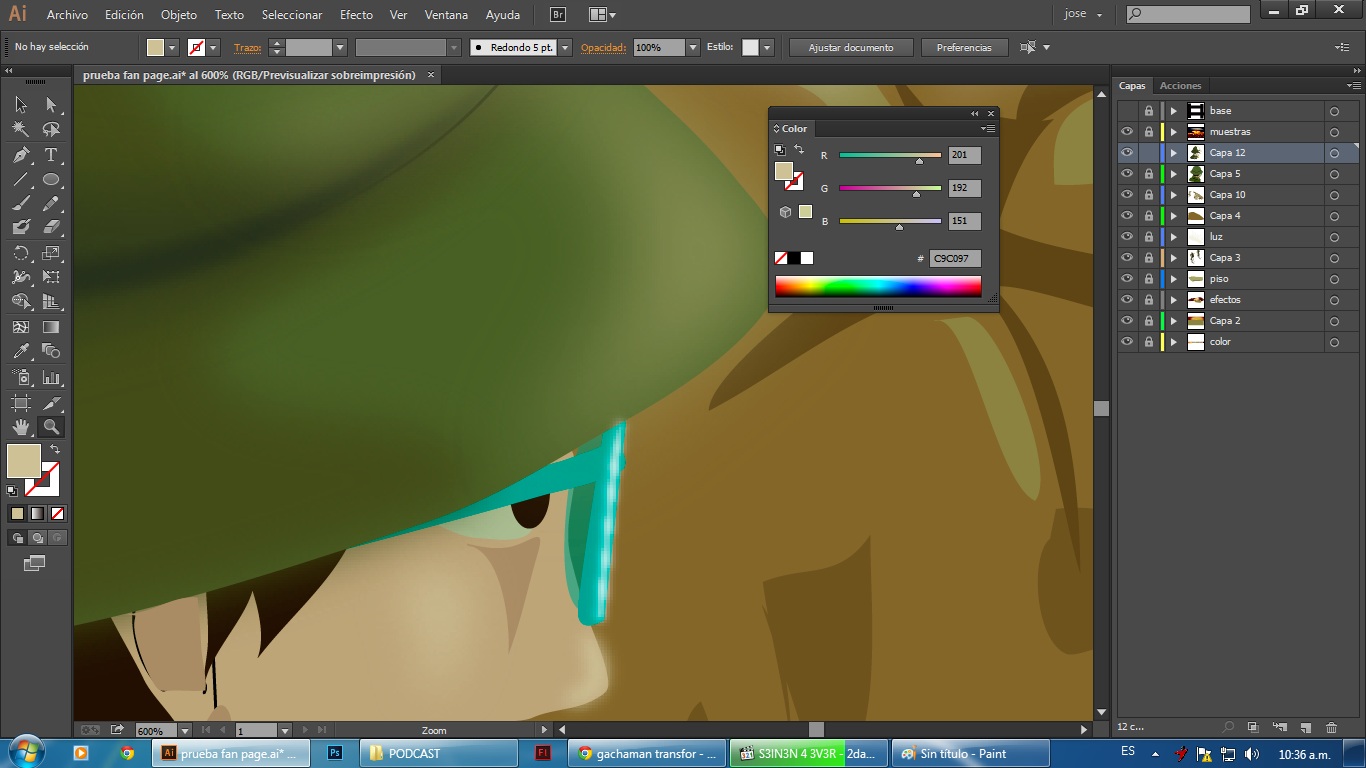Select the Symbol Sprayer tool
This screenshot has height=768, width=1366.
coord(21,377)
